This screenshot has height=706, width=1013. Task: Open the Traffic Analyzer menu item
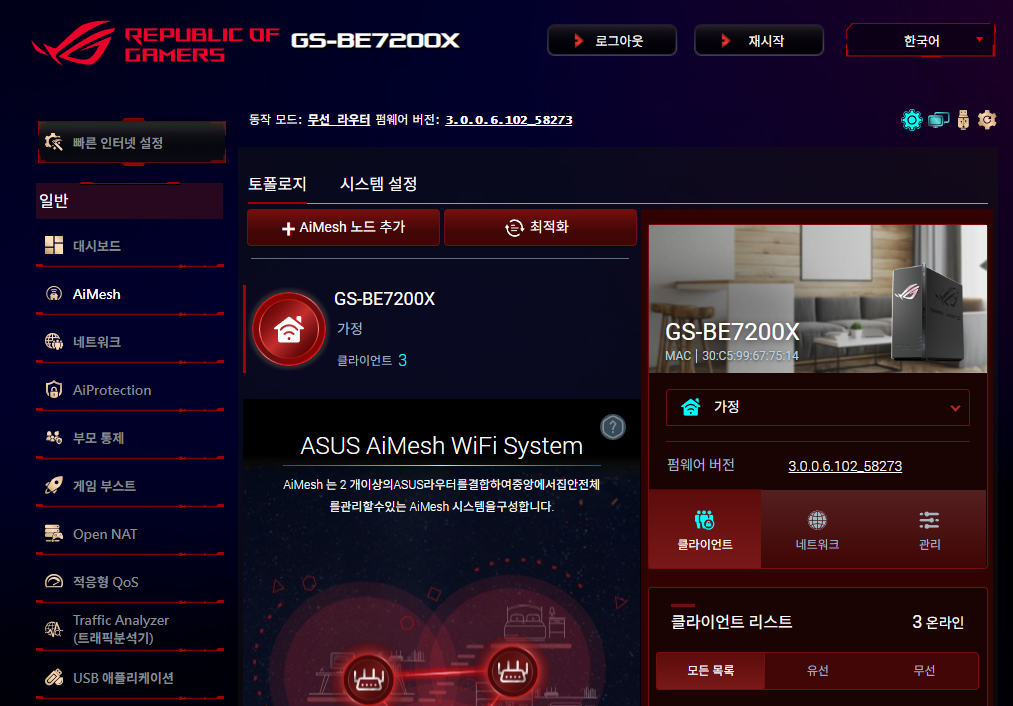tap(130, 628)
